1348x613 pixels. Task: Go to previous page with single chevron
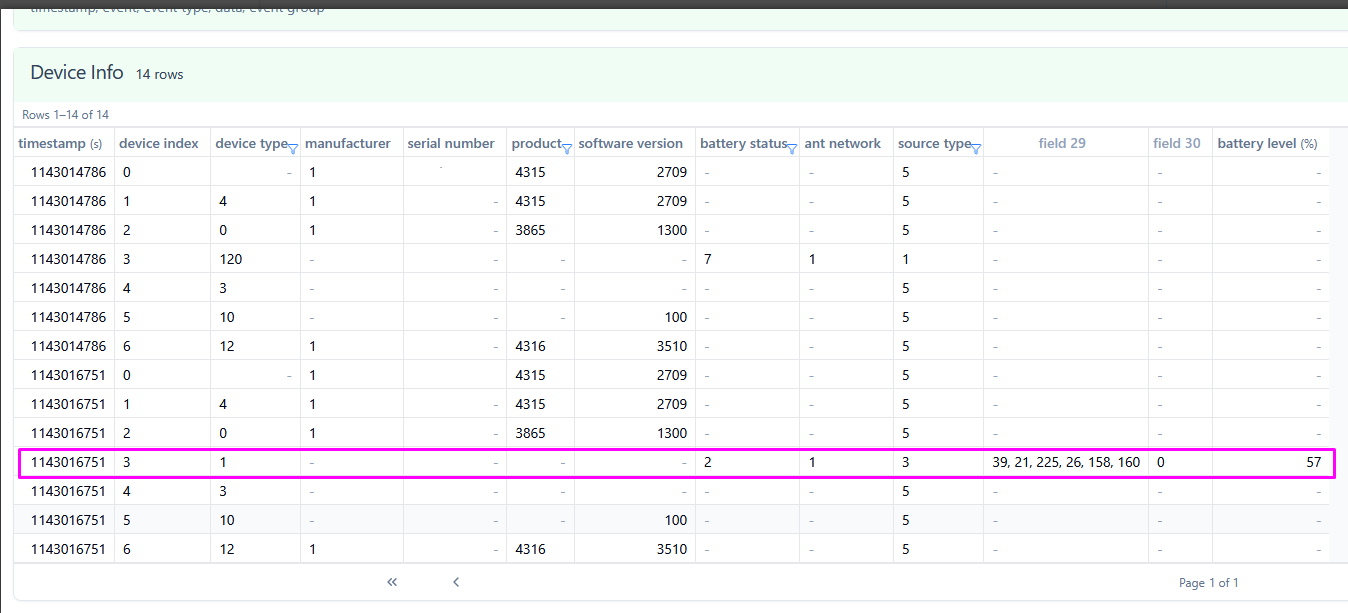tap(456, 582)
